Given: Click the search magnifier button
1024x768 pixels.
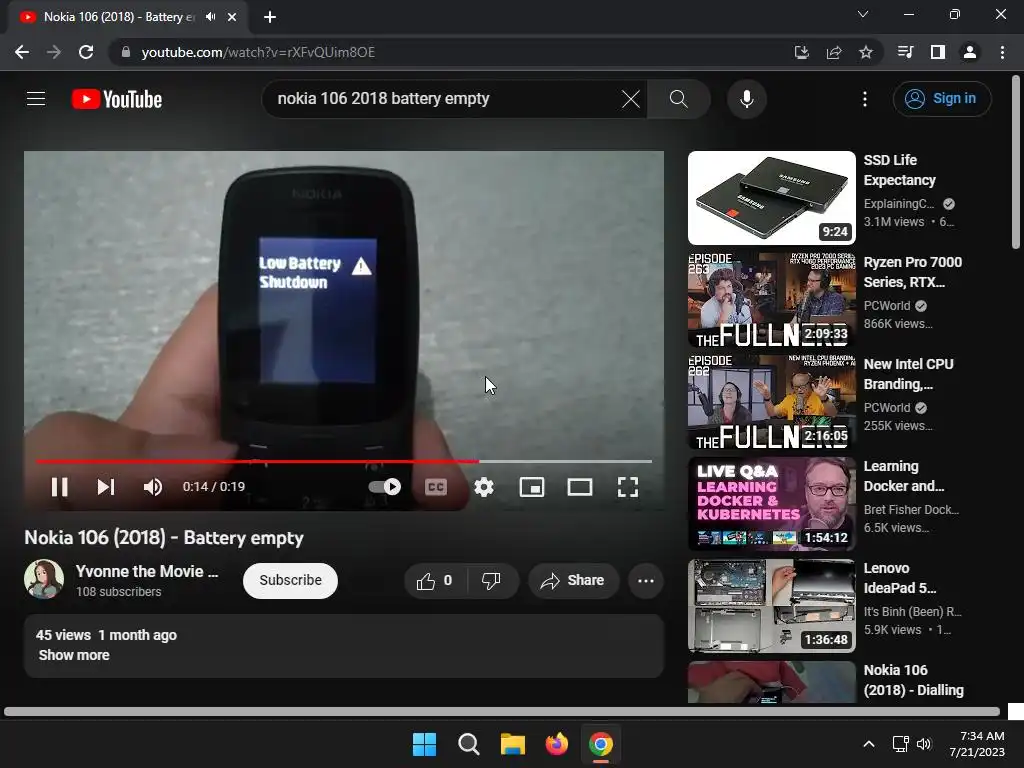Looking at the screenshot, I should click(679, 99).
